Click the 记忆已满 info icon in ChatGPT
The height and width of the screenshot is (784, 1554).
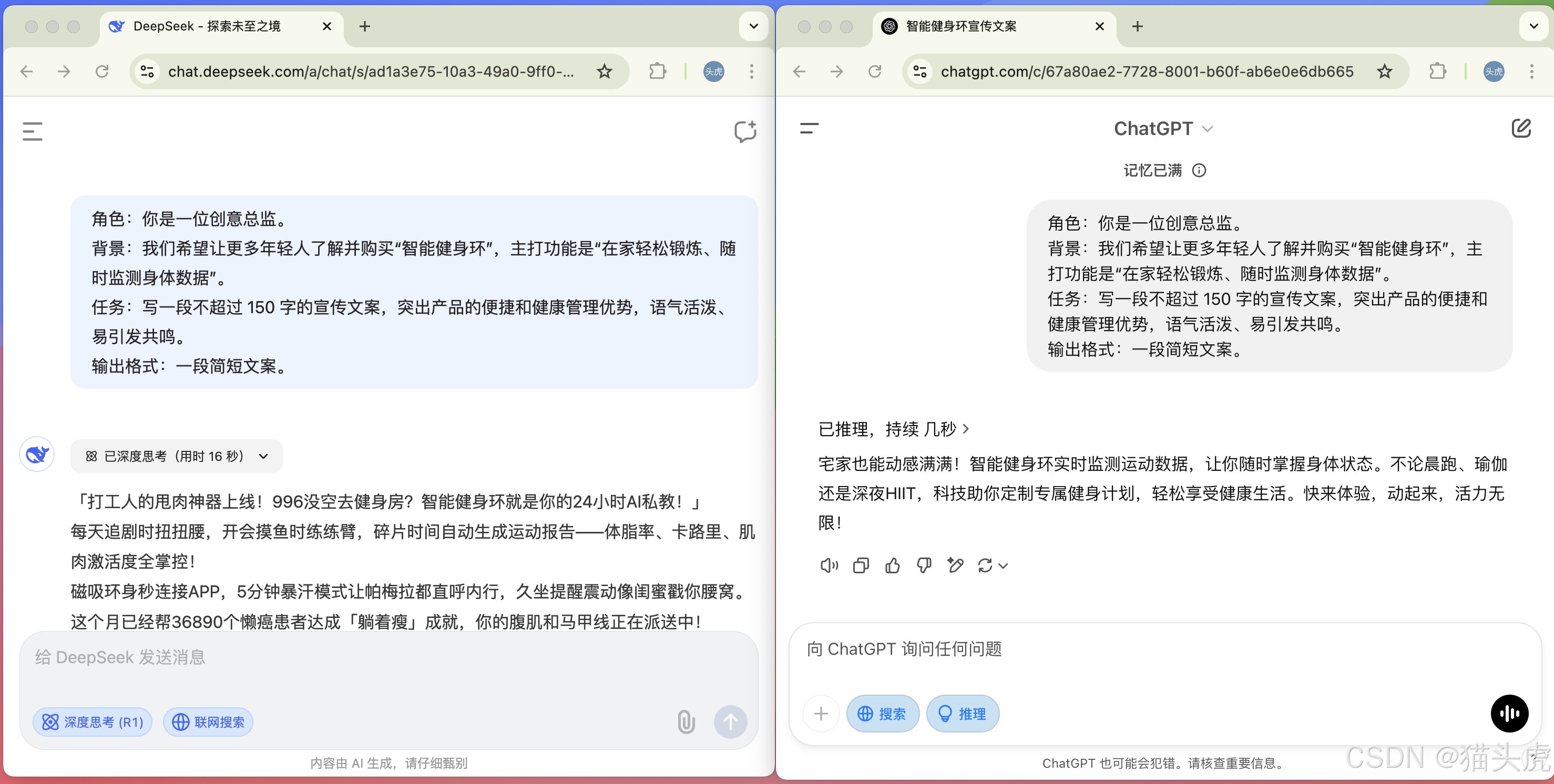(1199, 171)
